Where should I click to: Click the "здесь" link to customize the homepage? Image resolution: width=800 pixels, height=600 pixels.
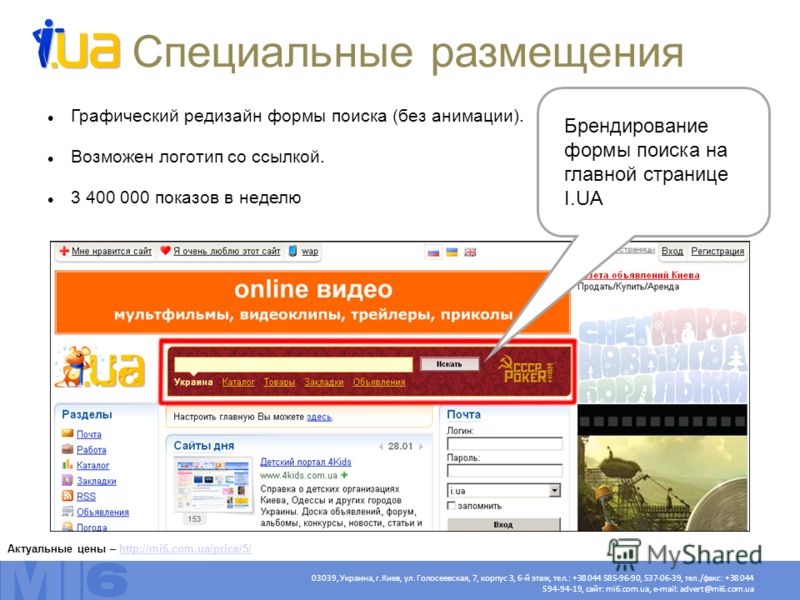click(319, 417)
